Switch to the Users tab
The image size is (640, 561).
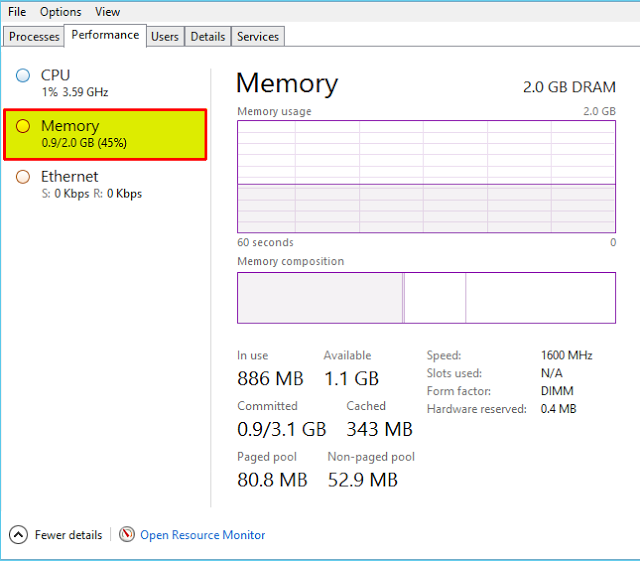click(165, 37)
